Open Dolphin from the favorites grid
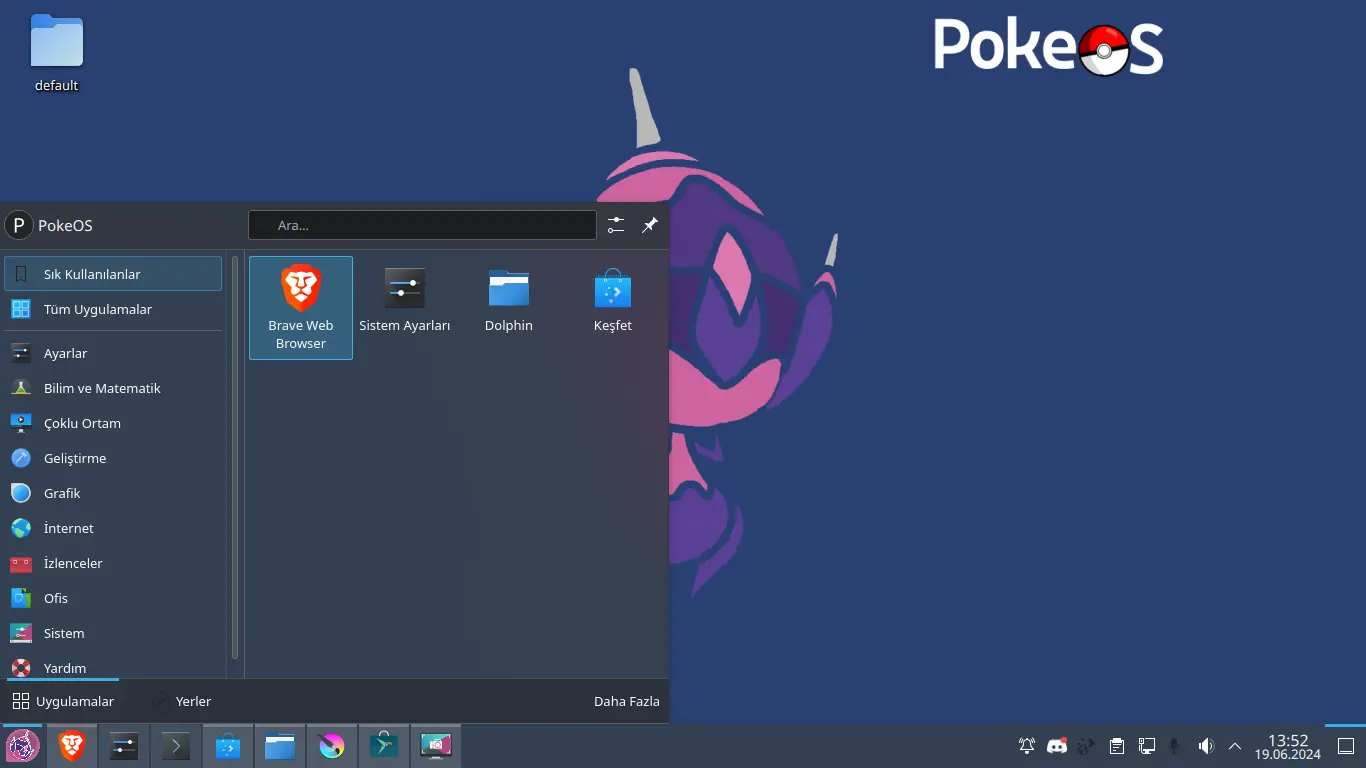1366x768 pixels. coord(509,300)
